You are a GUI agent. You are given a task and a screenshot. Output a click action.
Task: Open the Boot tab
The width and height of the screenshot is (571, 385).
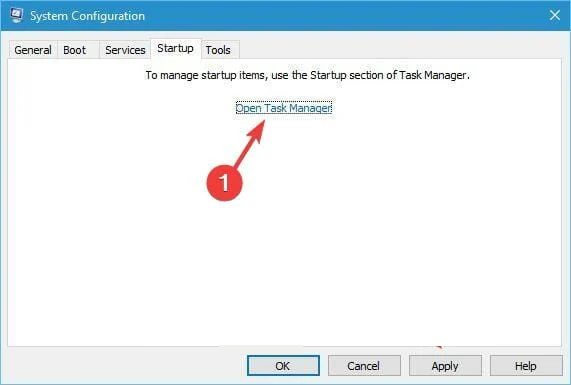[75, 50]
